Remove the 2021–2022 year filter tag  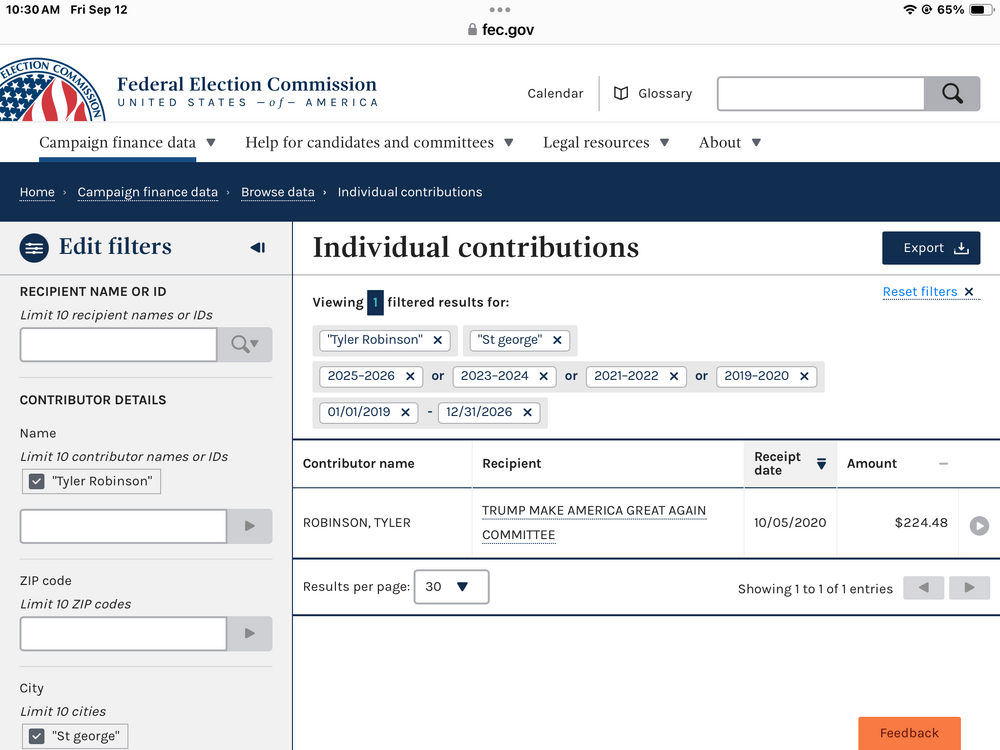674,376
